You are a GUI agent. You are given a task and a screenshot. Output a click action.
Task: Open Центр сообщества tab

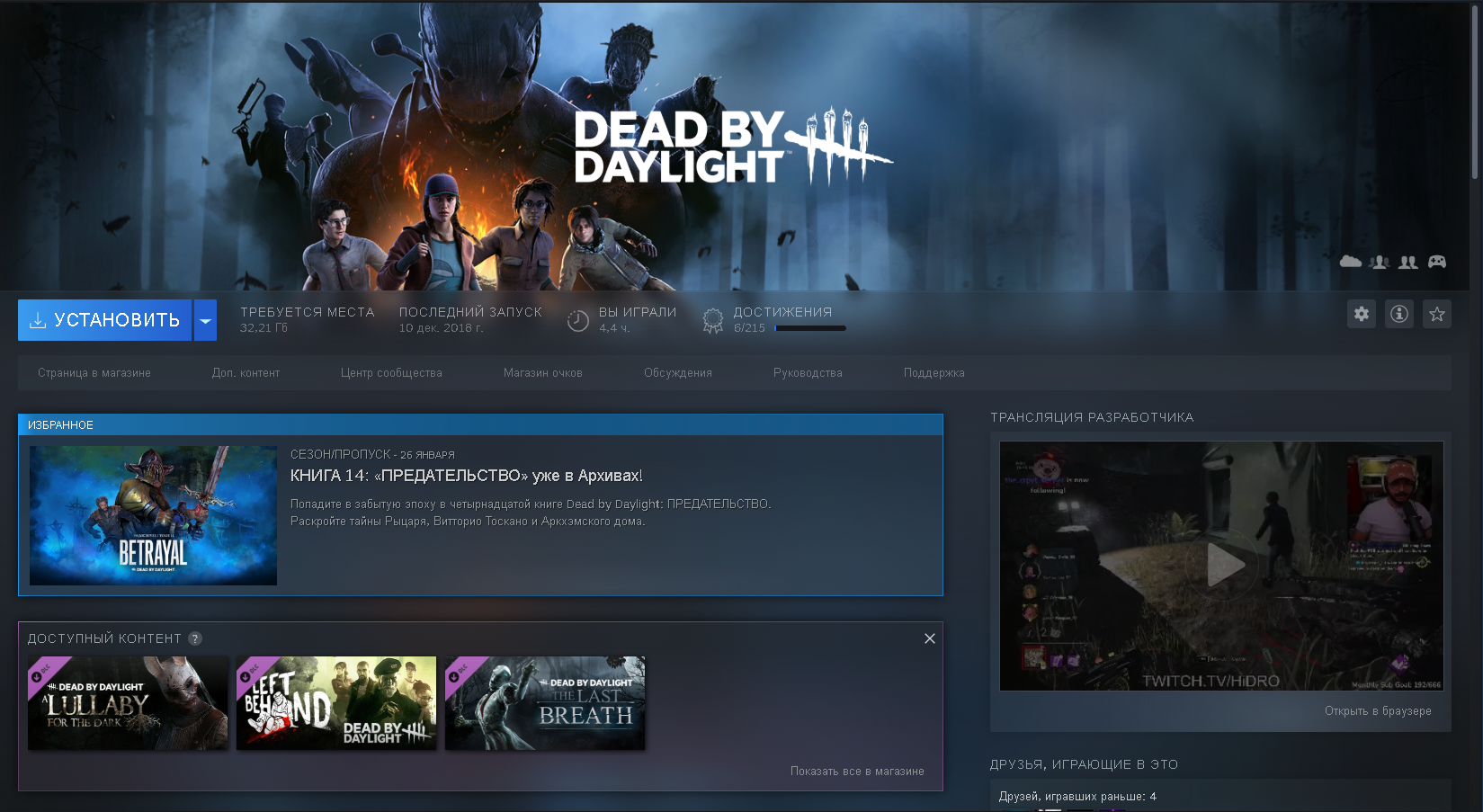tap(391, 373)
